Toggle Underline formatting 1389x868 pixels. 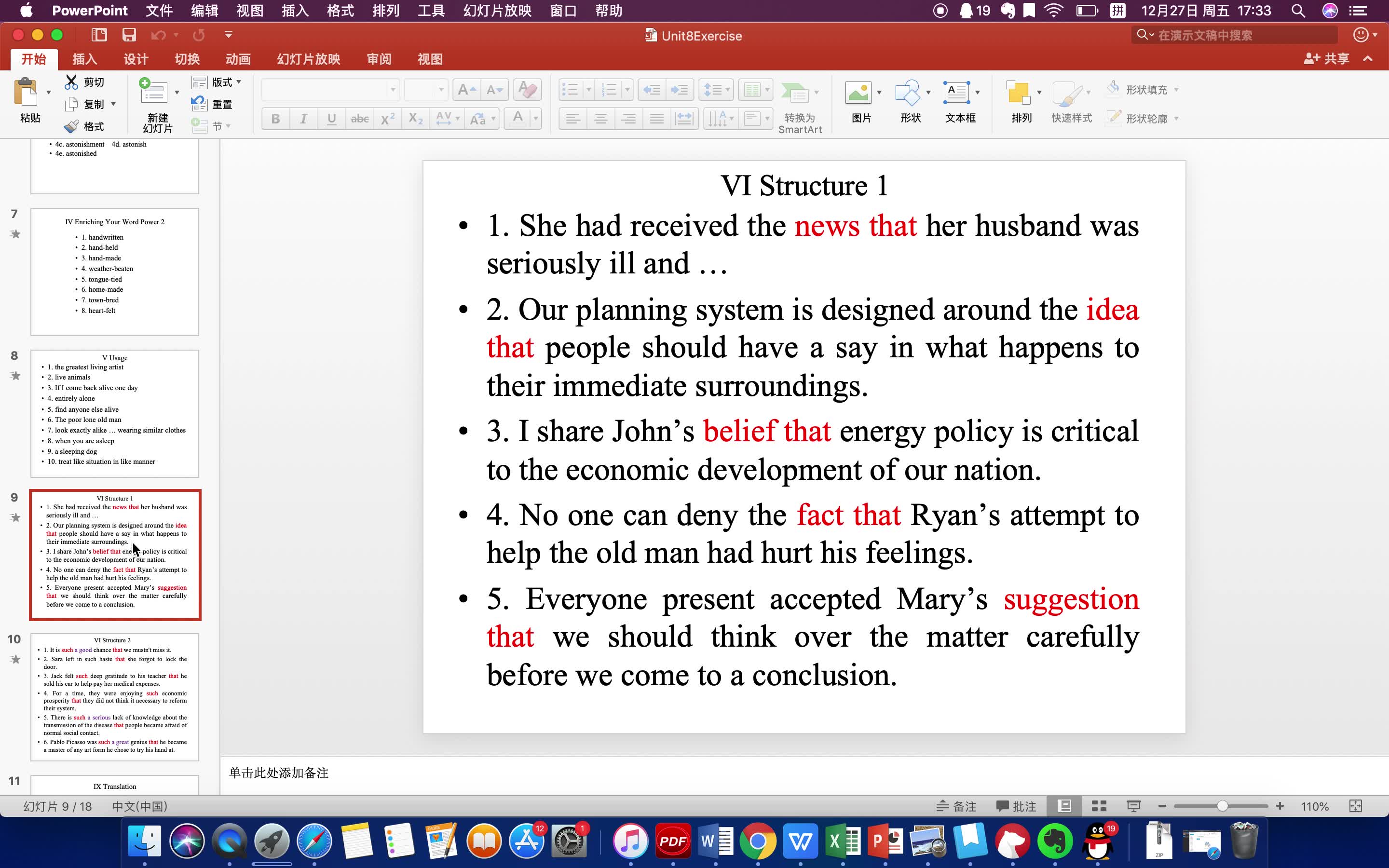click(x=331, y=119)
